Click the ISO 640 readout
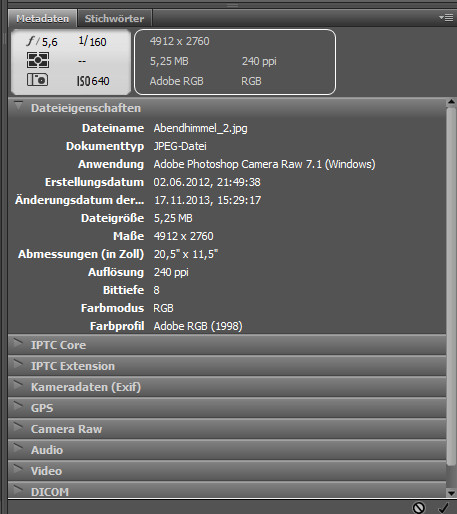The width and height of the screenshot is (457, 514). [x=93, y=81]
